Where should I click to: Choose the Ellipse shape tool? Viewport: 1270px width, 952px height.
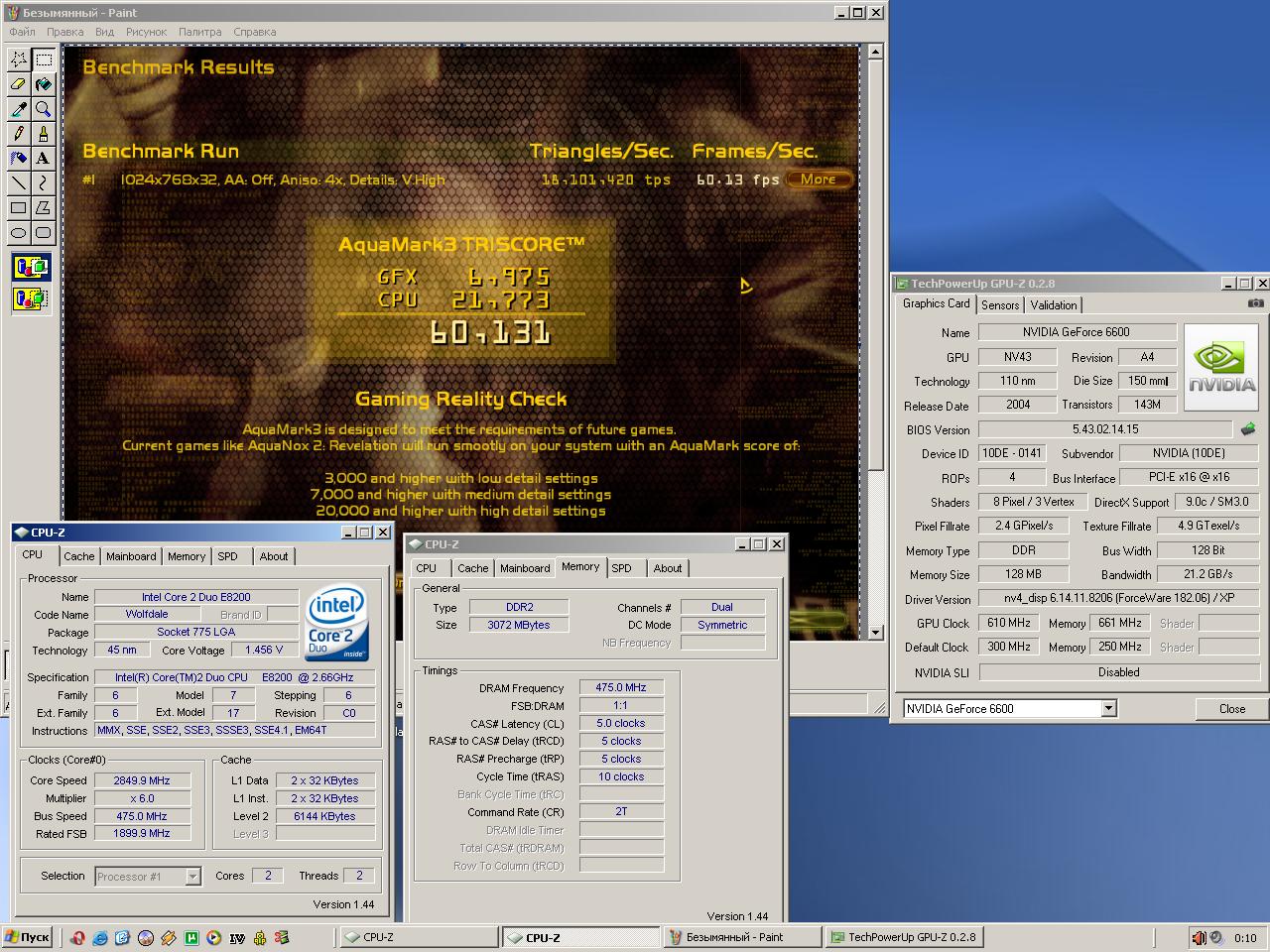click(x=19, y=233)
